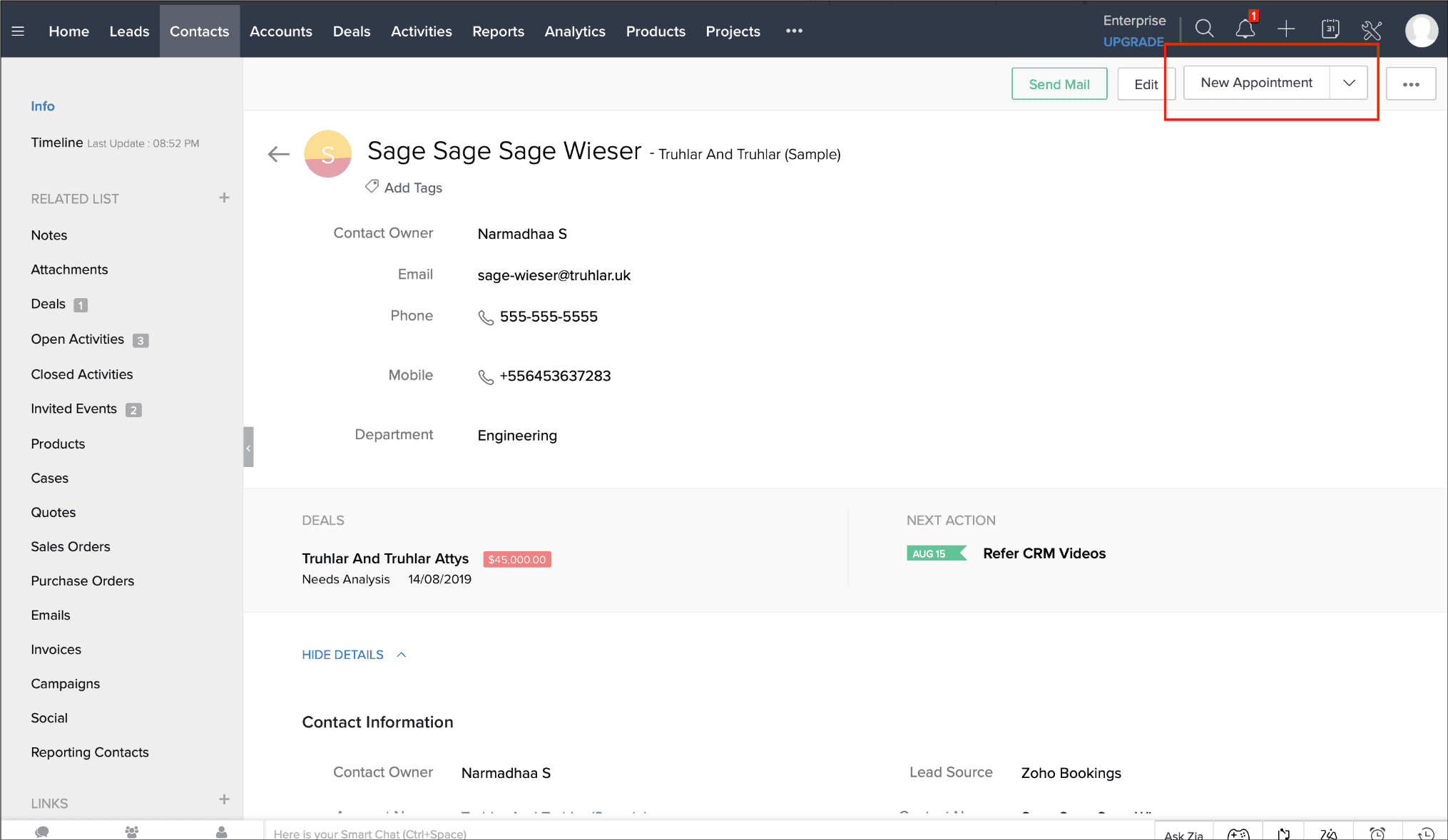Open the Analytics module tab

tap(574, 31)
